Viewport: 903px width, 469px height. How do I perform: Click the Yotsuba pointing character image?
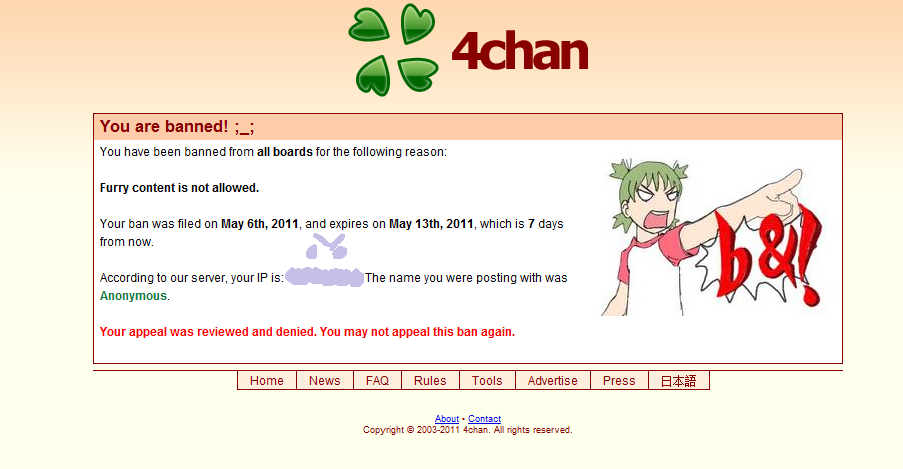713,237
